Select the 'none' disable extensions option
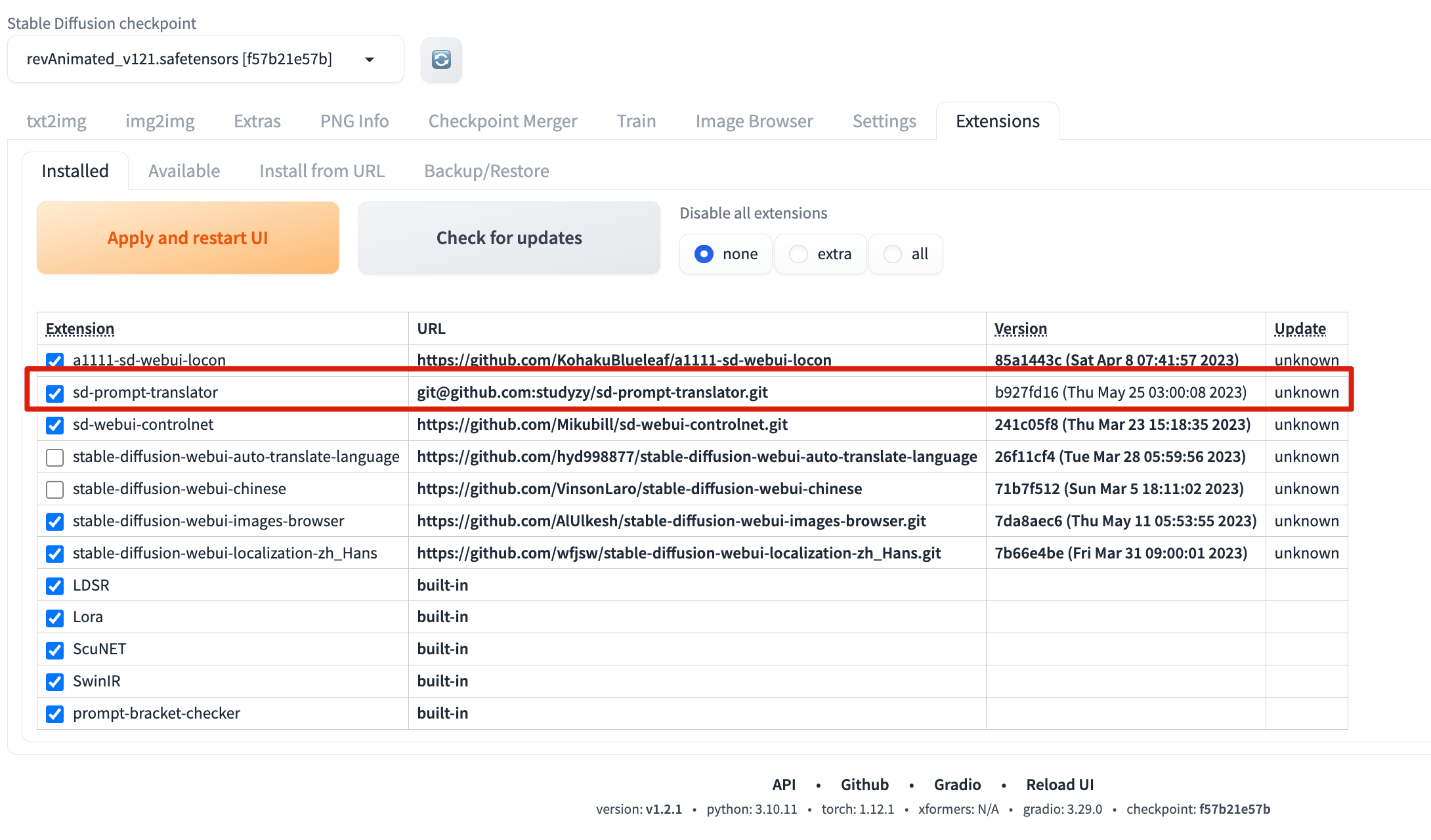 [x=726, y=254]
